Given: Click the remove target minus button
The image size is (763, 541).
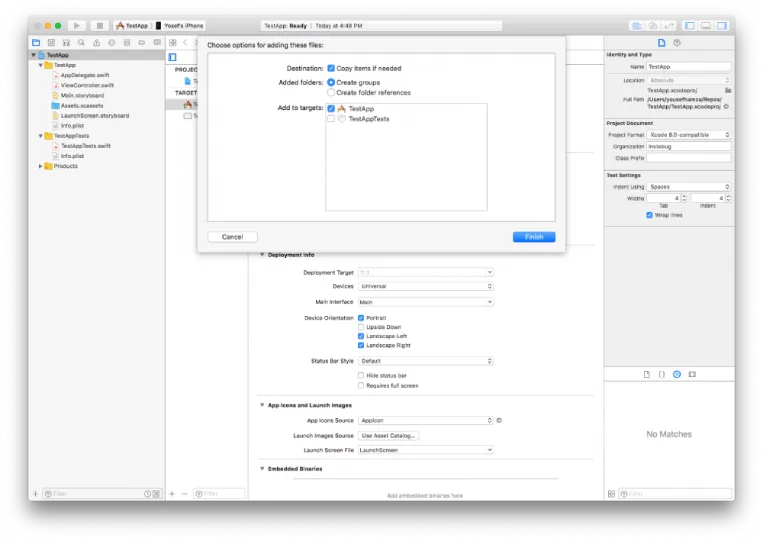Looking at the screenshot, I should click(184, 493).
